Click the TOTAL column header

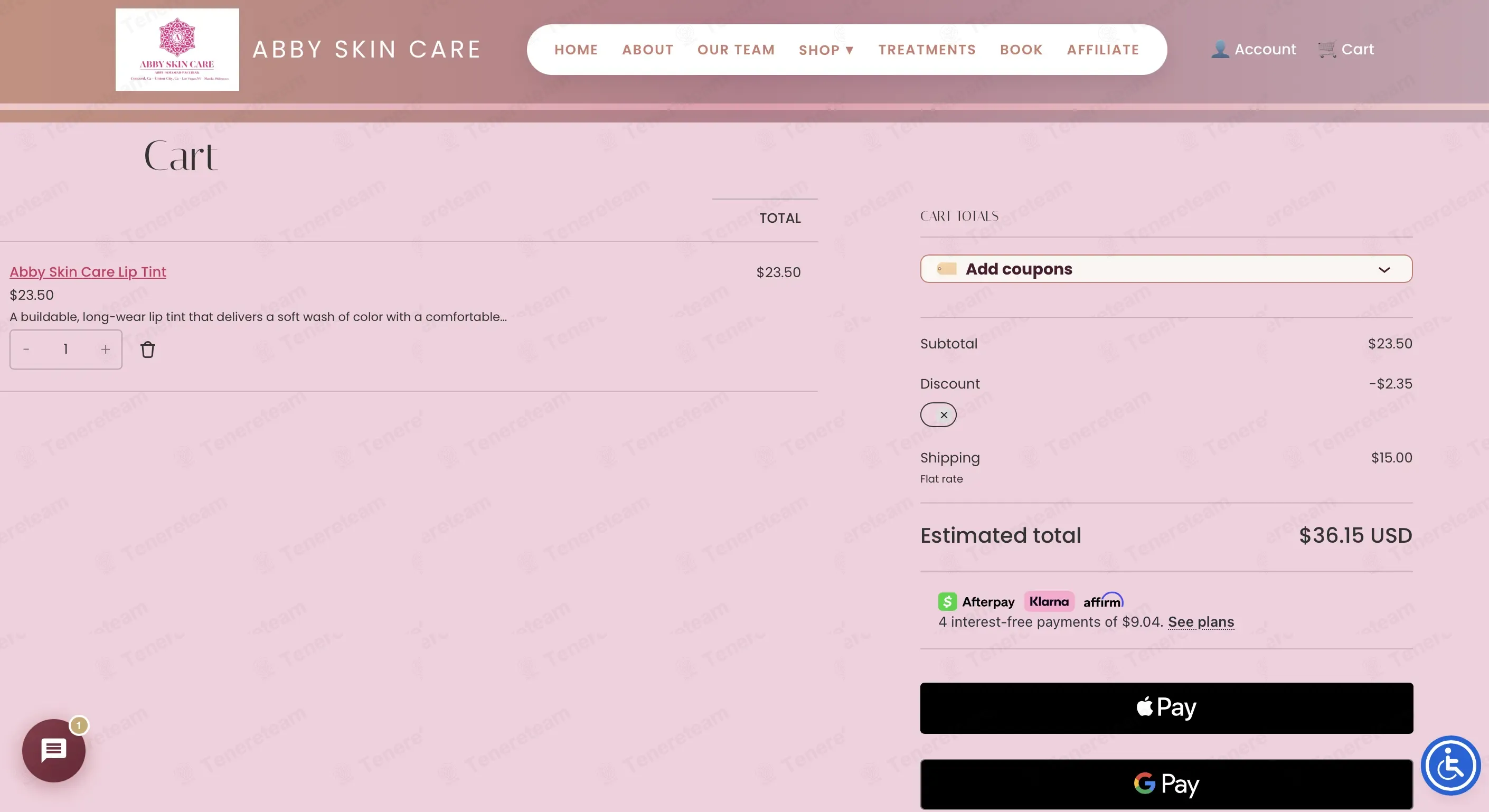[x=780, y=219]
